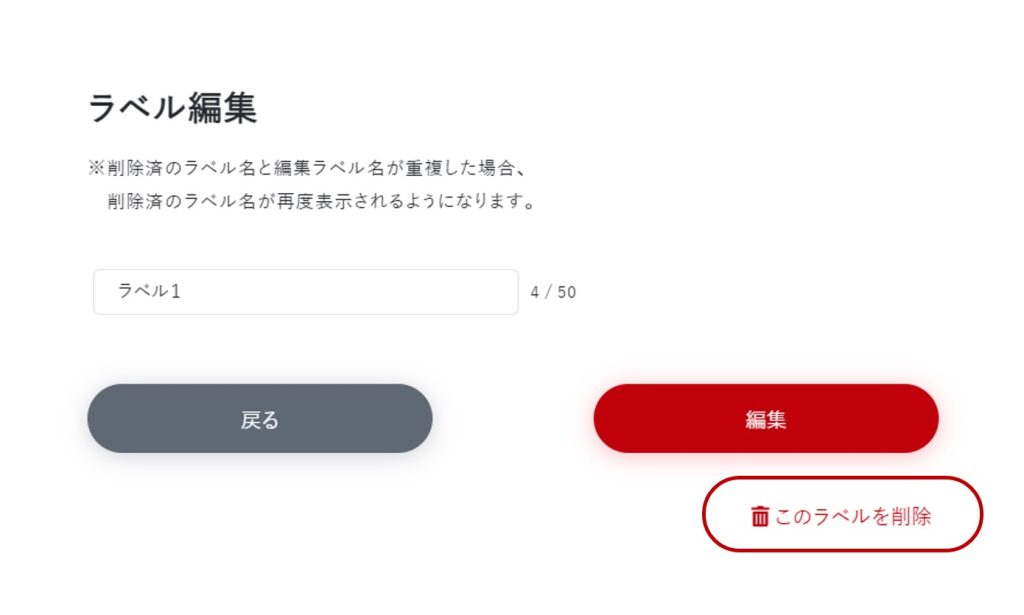Submit label changes with 編集
1024x615 pixels.
pos(766,418)
